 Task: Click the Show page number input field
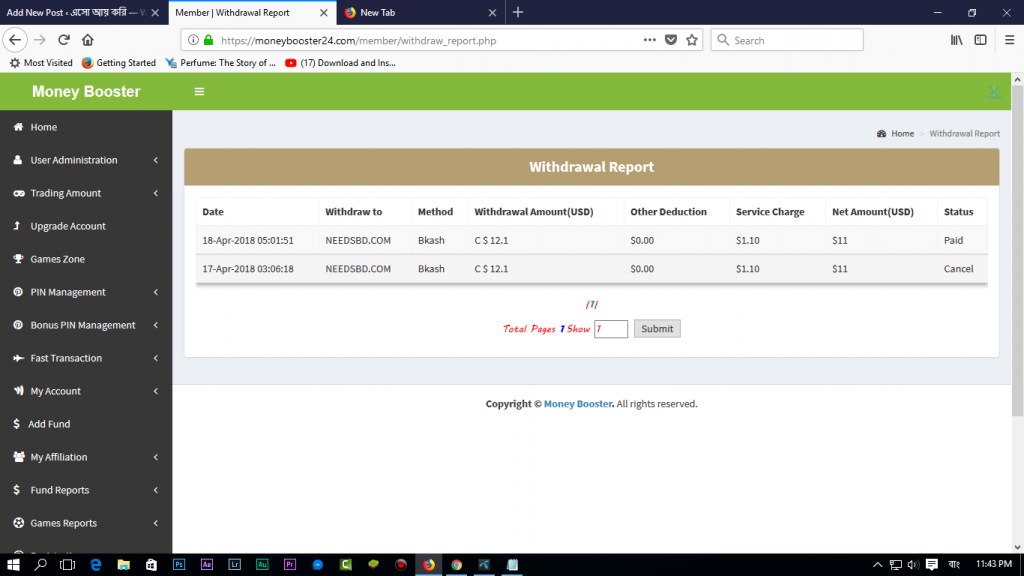pyautogui.click(x=610, y=329)
